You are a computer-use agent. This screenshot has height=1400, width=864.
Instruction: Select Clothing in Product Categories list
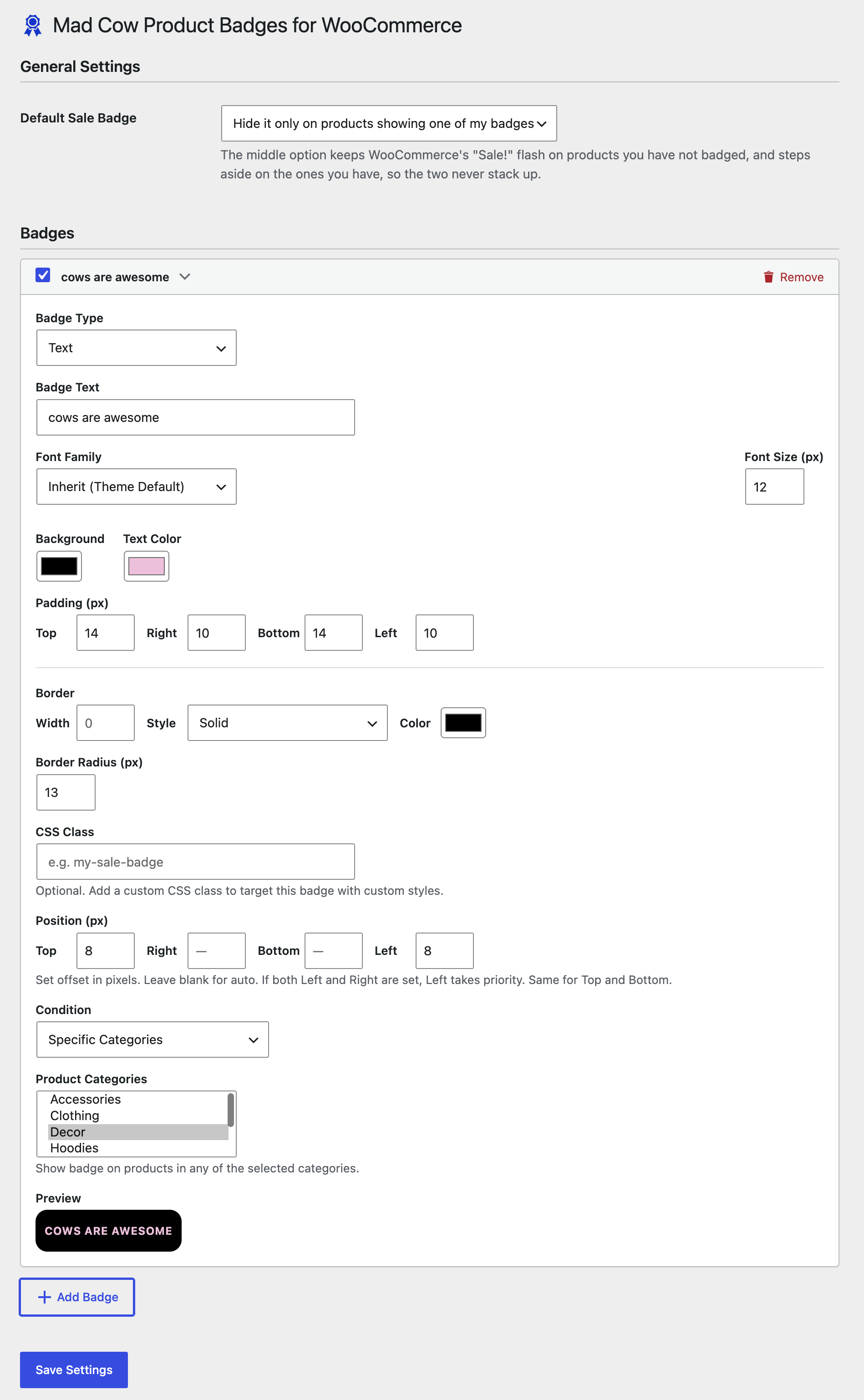coord(138,1116)
